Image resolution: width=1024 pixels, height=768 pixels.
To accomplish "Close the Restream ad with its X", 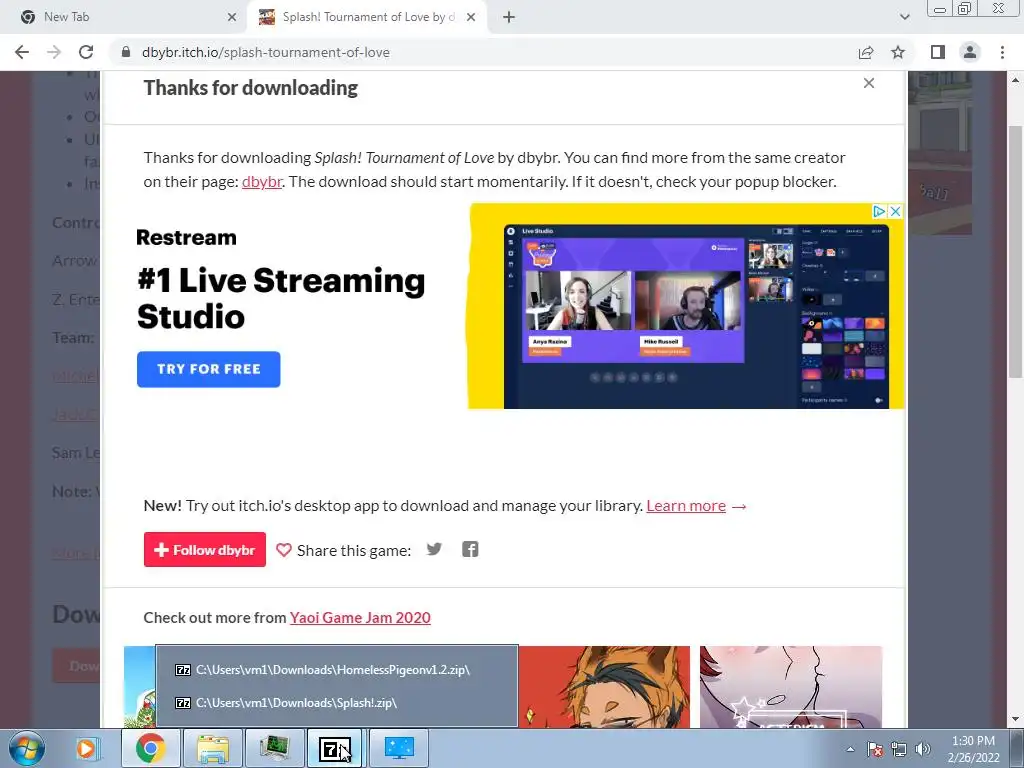I will pyautogui.click(x=895, y=211).
